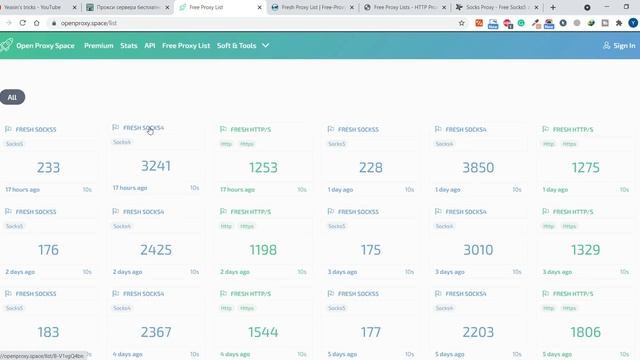Click the Https tag on the 1253 card
This screenshot has height=360, width=640.
(247, 144)
